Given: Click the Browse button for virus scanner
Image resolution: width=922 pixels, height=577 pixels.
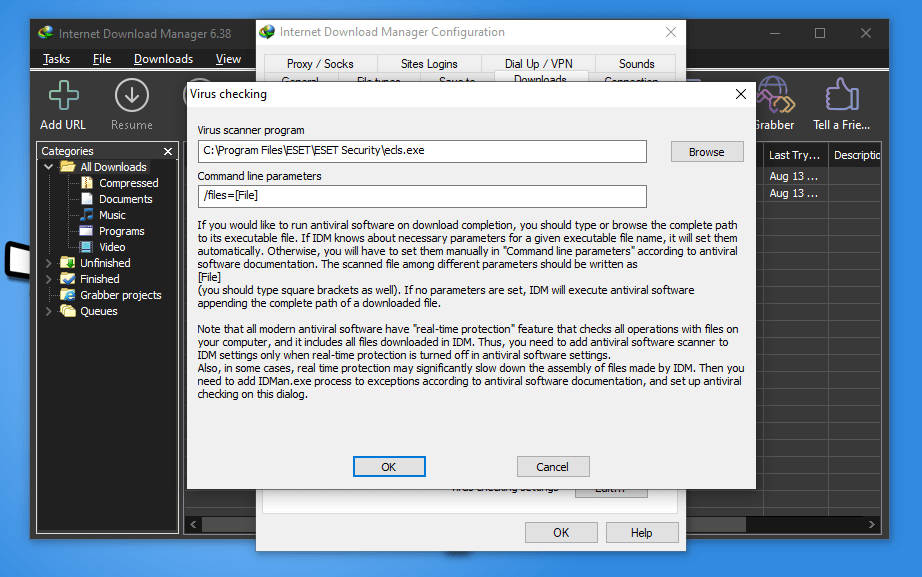Looking at the screenshot, I should coord(706,152).
